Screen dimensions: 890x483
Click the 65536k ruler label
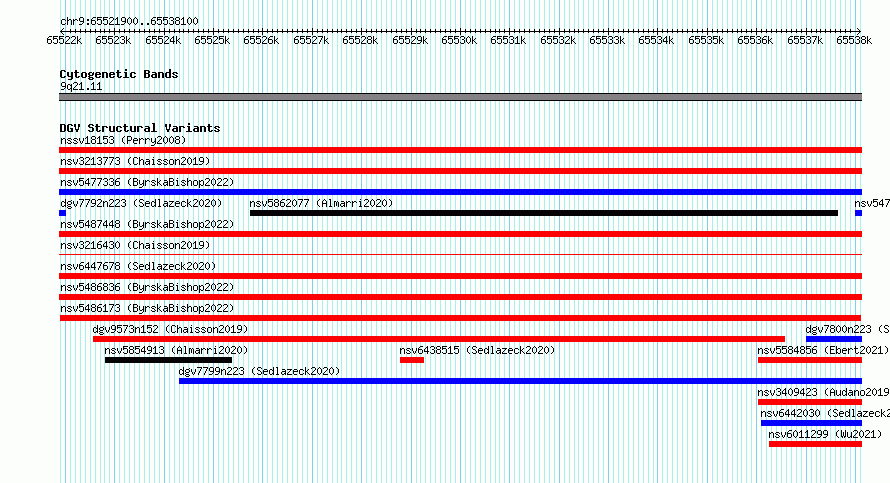tap(755, 40)
